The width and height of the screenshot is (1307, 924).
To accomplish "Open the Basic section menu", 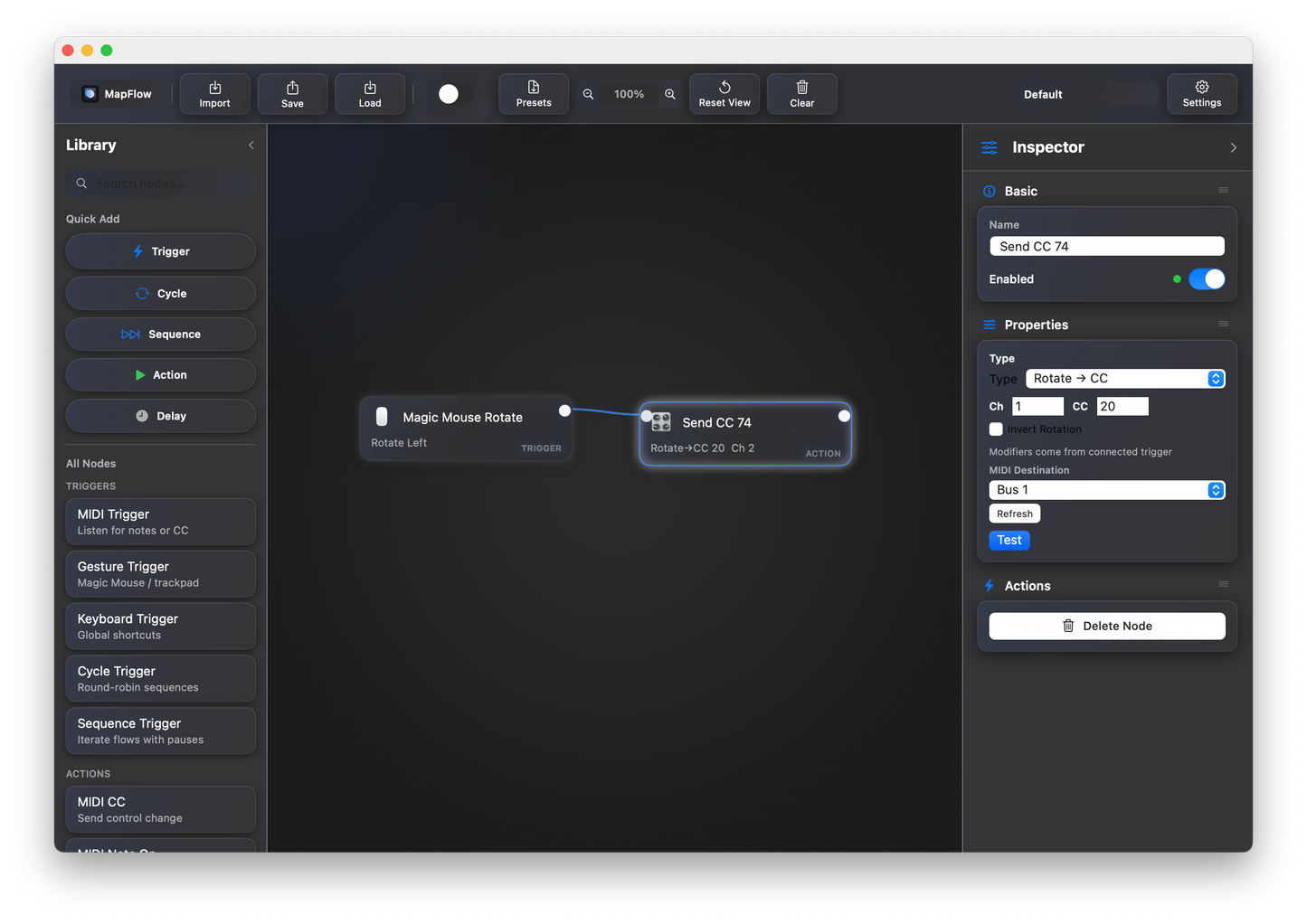I will coord(1223,190).
